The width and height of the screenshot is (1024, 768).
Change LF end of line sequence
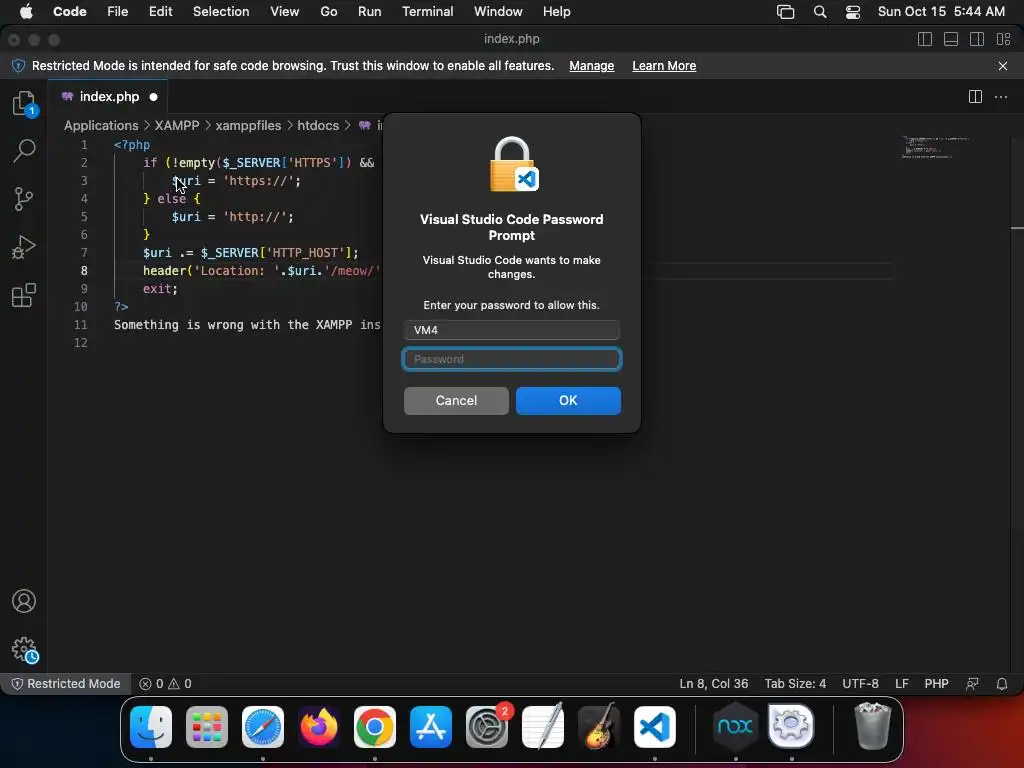tap(902, 684)
